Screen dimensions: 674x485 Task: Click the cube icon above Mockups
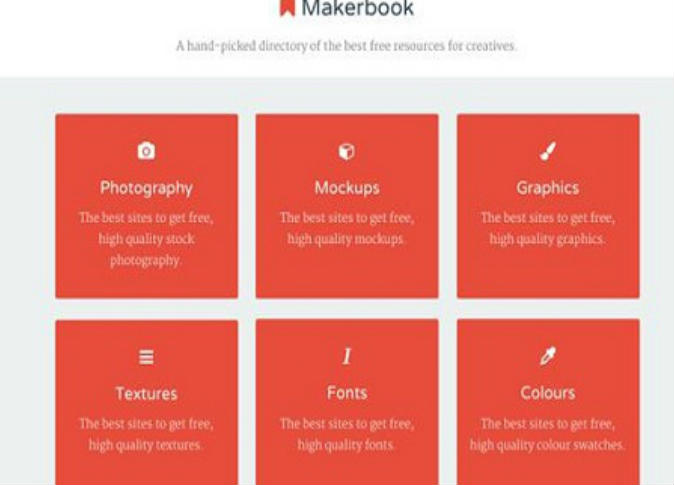(x=346, y=151)
